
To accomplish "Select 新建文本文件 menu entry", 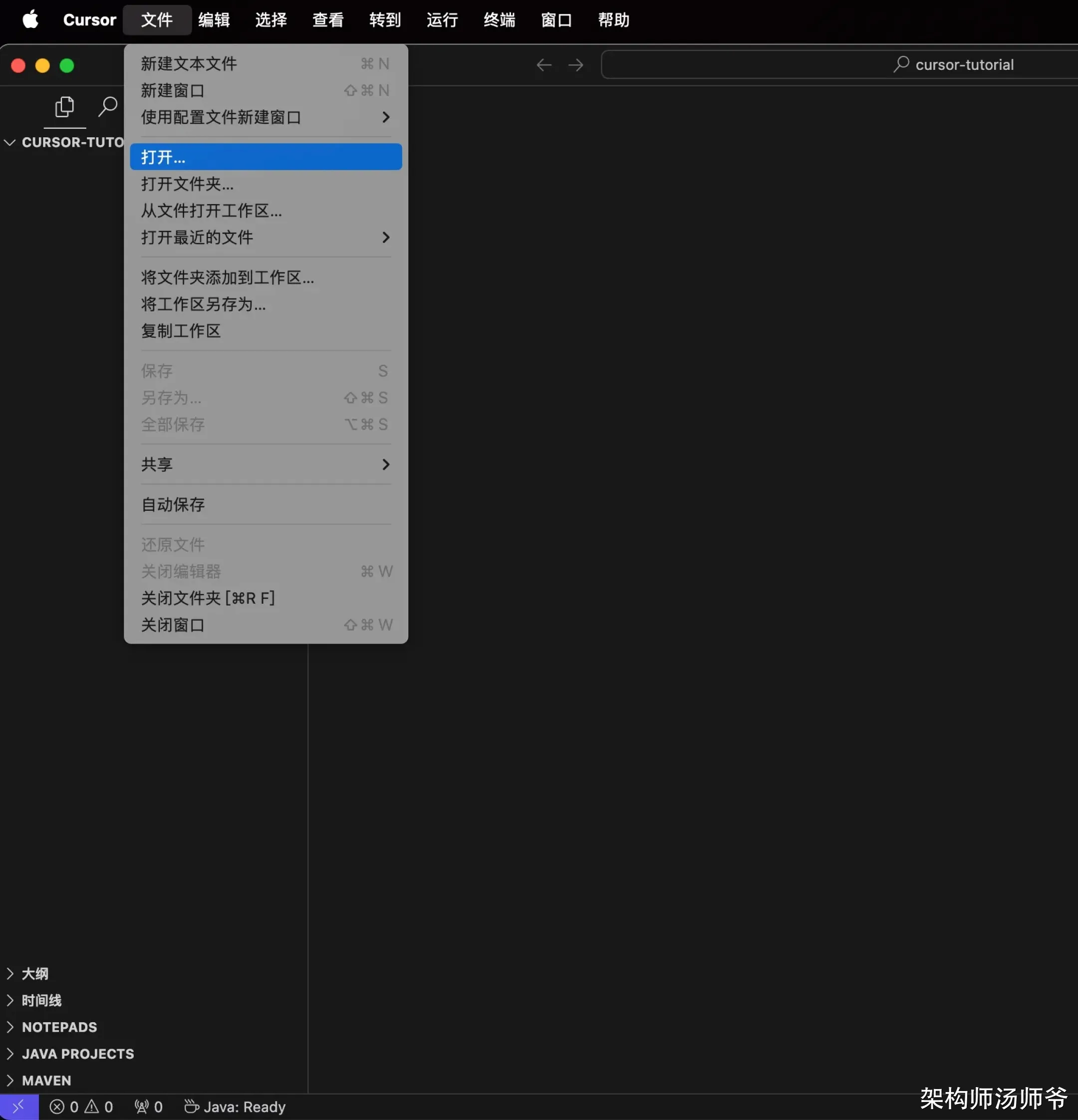I will pyautogui.click(x=189, y=63).
